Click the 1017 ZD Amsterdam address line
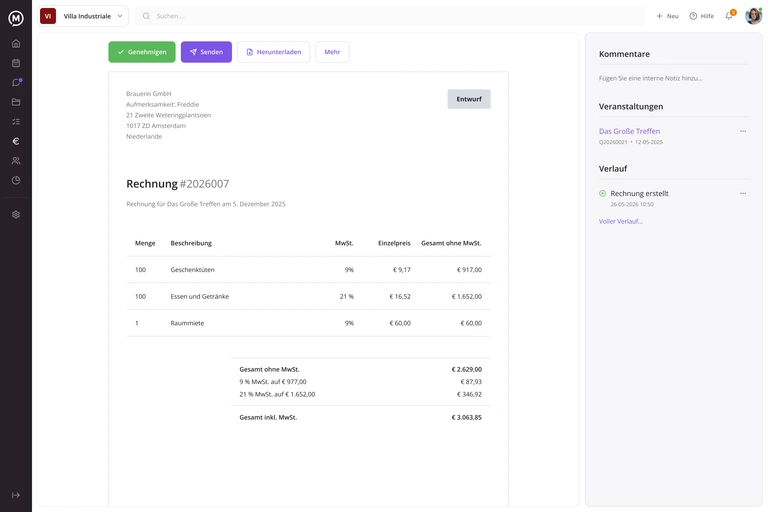The width and height of the screenshot is (768, 512). [156, 126]
